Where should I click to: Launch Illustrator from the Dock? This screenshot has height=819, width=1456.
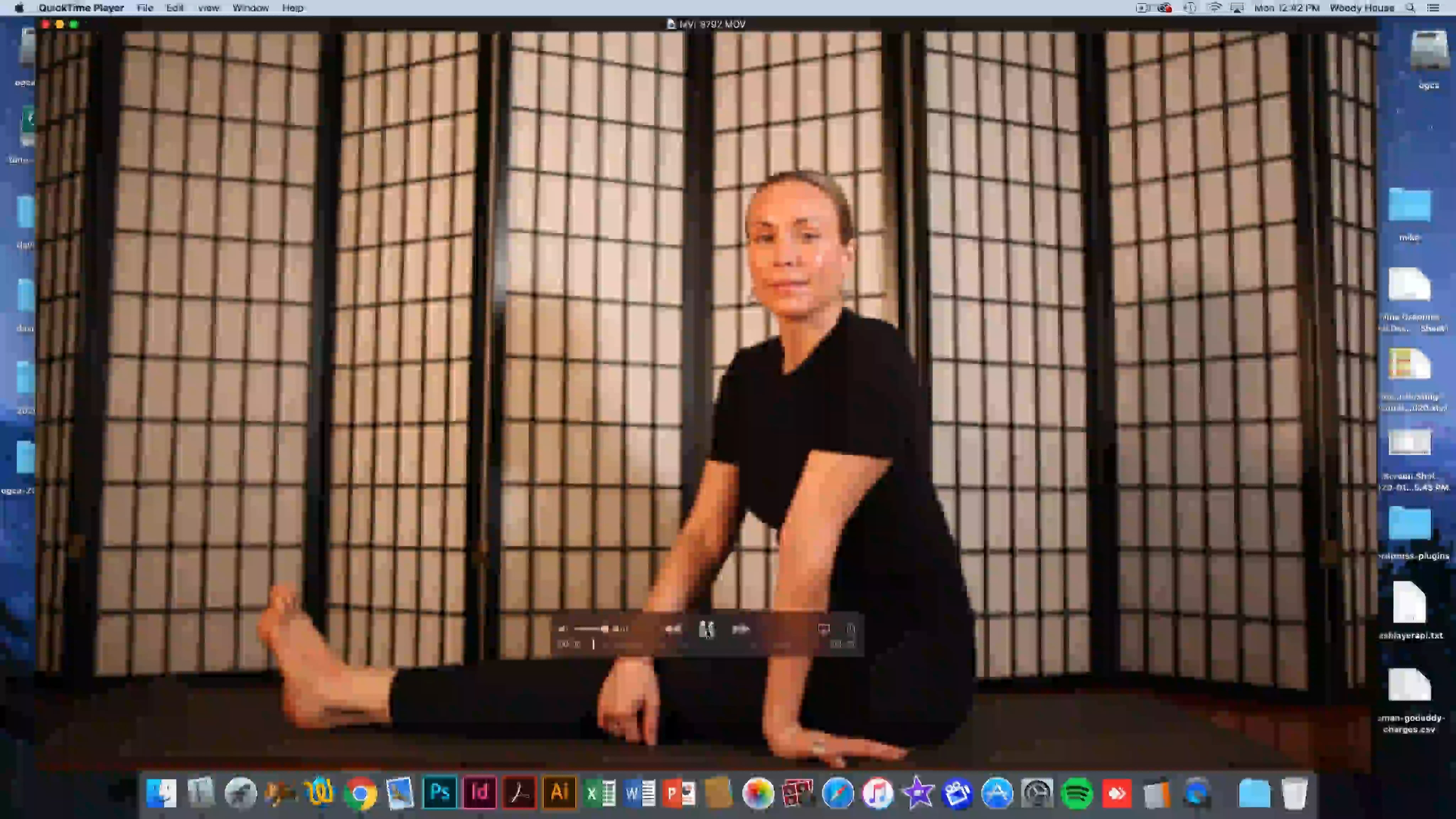click(x=559, y=793)
